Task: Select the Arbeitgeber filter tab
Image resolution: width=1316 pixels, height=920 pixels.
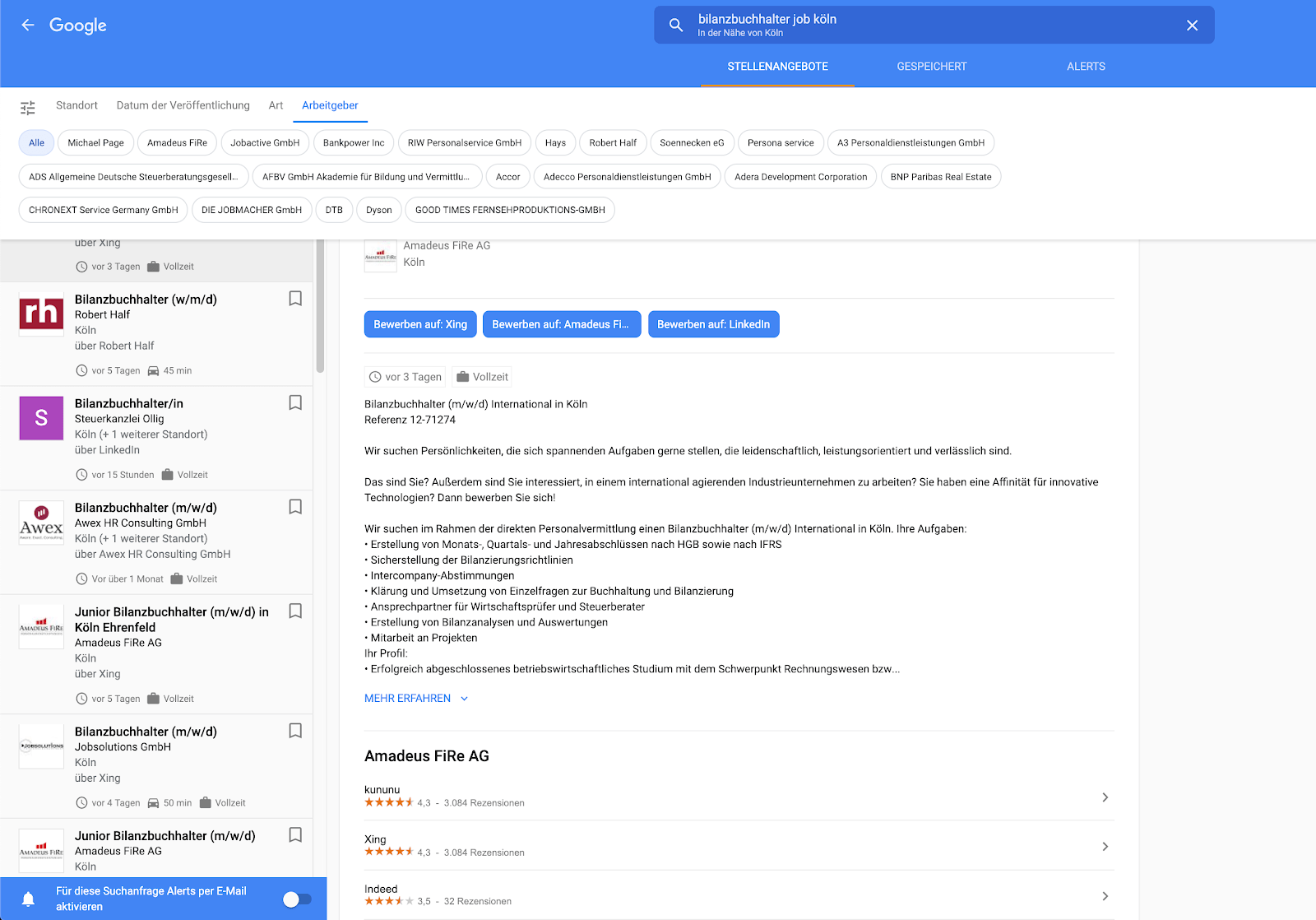Action: click(330, 105)
